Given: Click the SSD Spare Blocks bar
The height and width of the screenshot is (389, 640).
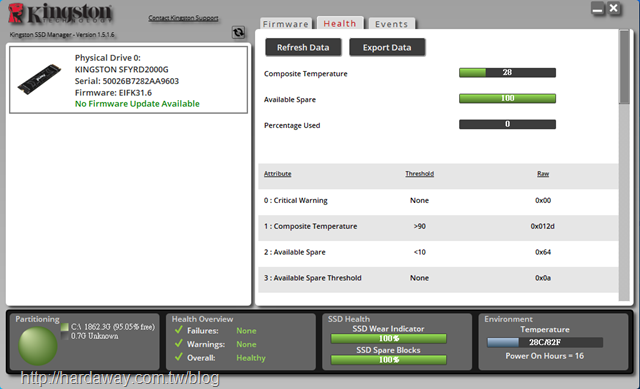Looking at the screenshot, I should point(389,360).
